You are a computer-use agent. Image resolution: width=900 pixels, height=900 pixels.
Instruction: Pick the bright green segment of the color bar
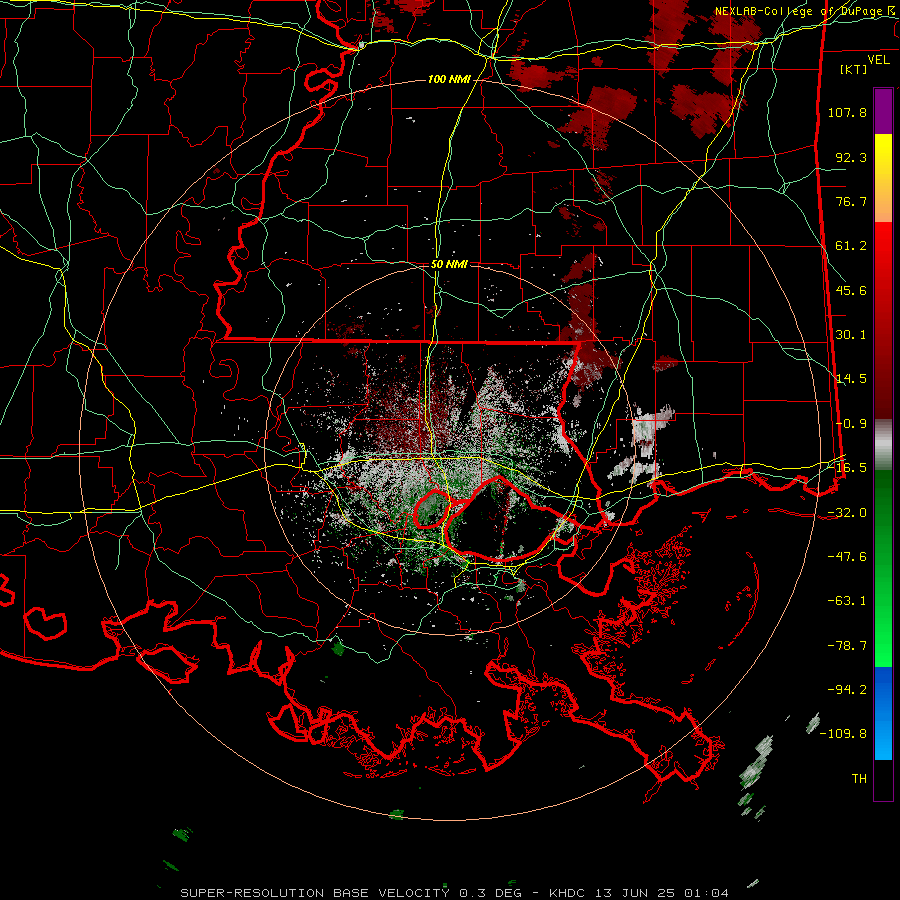(x=883, y=568)
